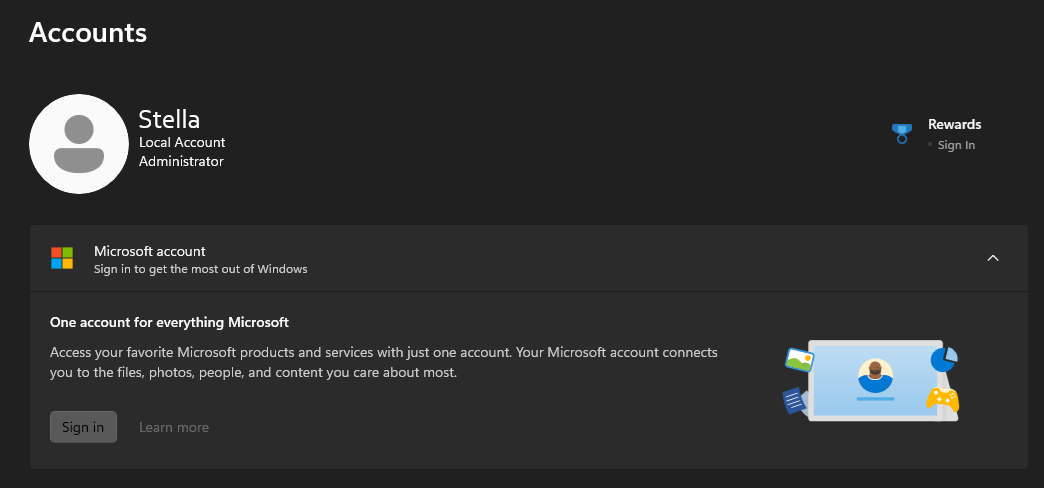1044x488 pixels.
Task: Click the Rewards medal icon
Action: click(x=902, y=133)
